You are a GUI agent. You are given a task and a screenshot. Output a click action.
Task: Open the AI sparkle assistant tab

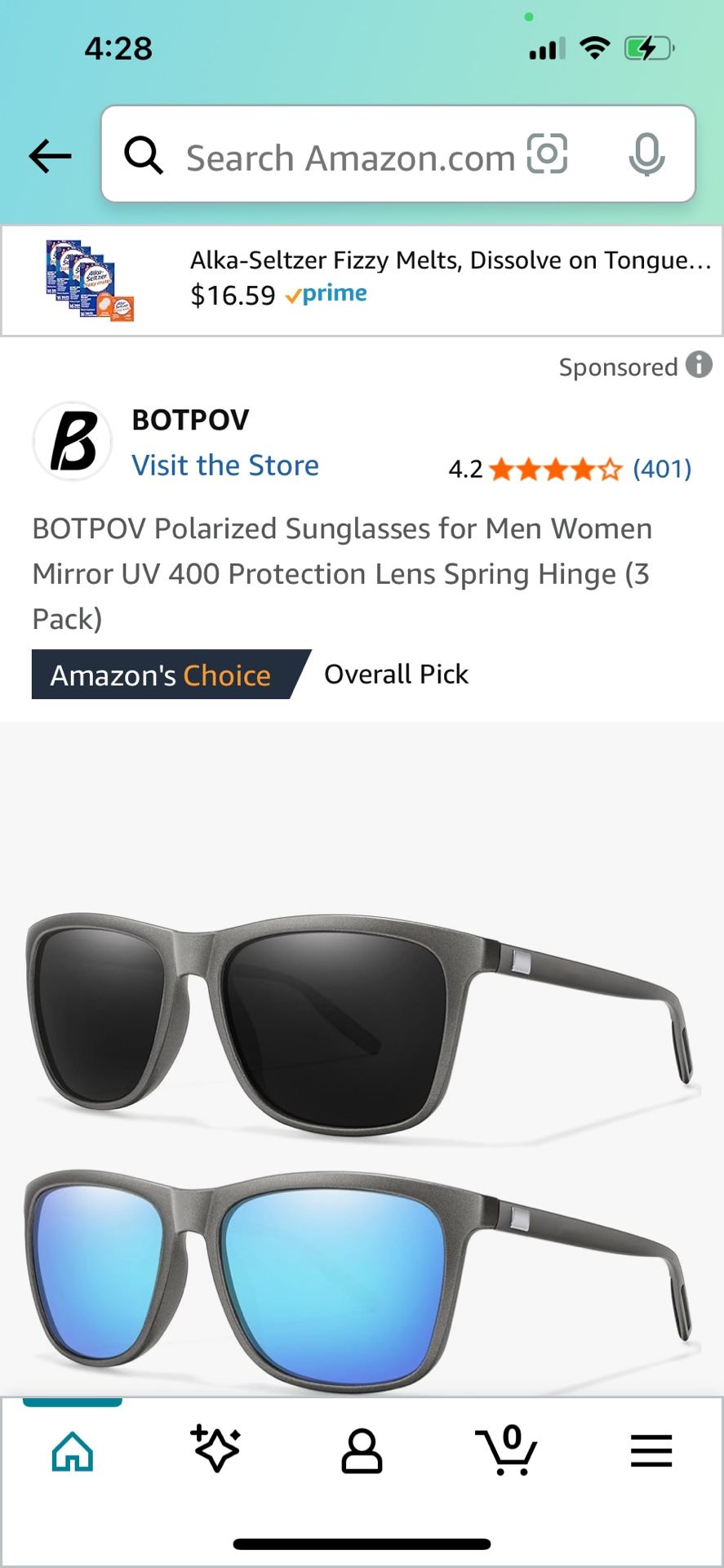point(216,1450)
